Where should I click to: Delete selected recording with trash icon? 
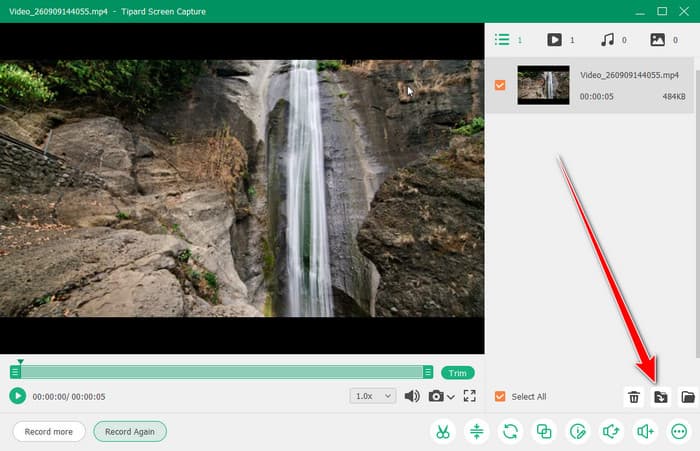633,397
